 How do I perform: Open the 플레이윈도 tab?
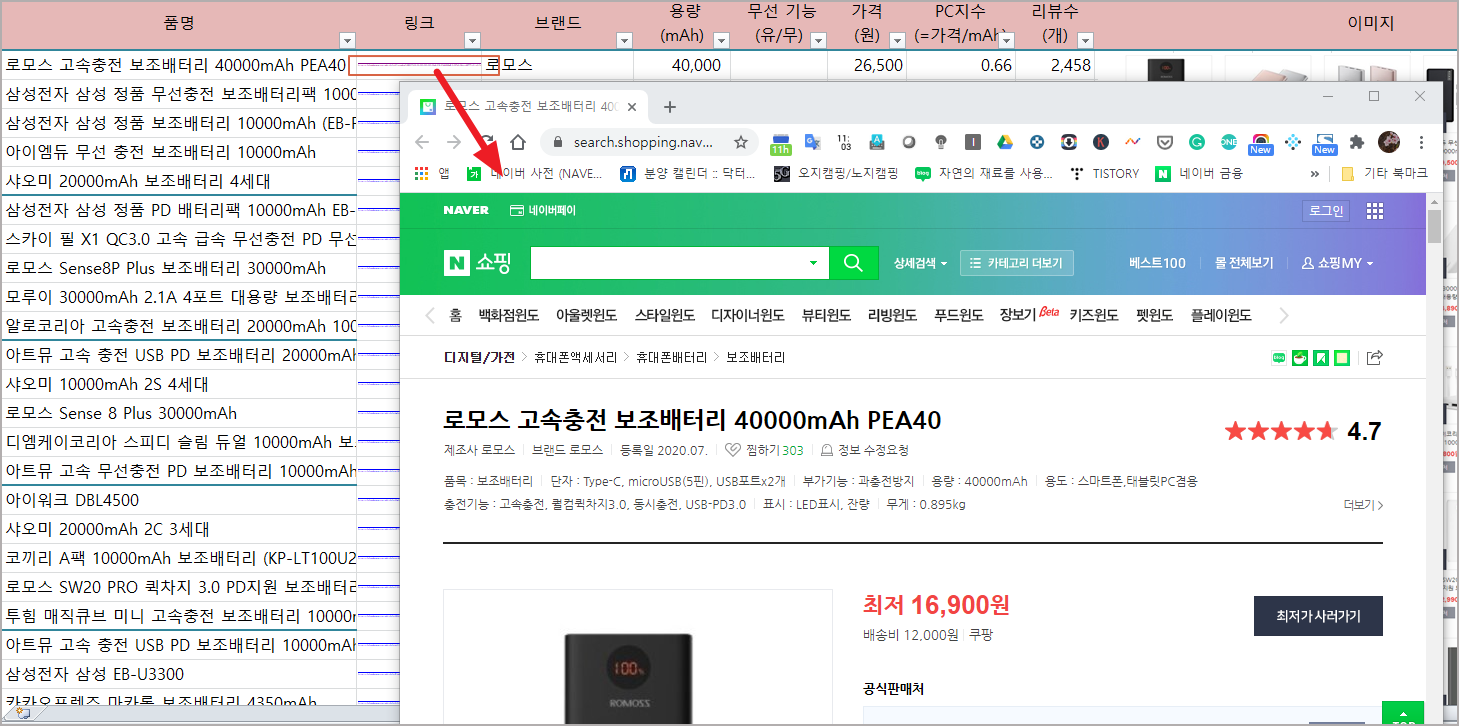(x=1221, y=315)
